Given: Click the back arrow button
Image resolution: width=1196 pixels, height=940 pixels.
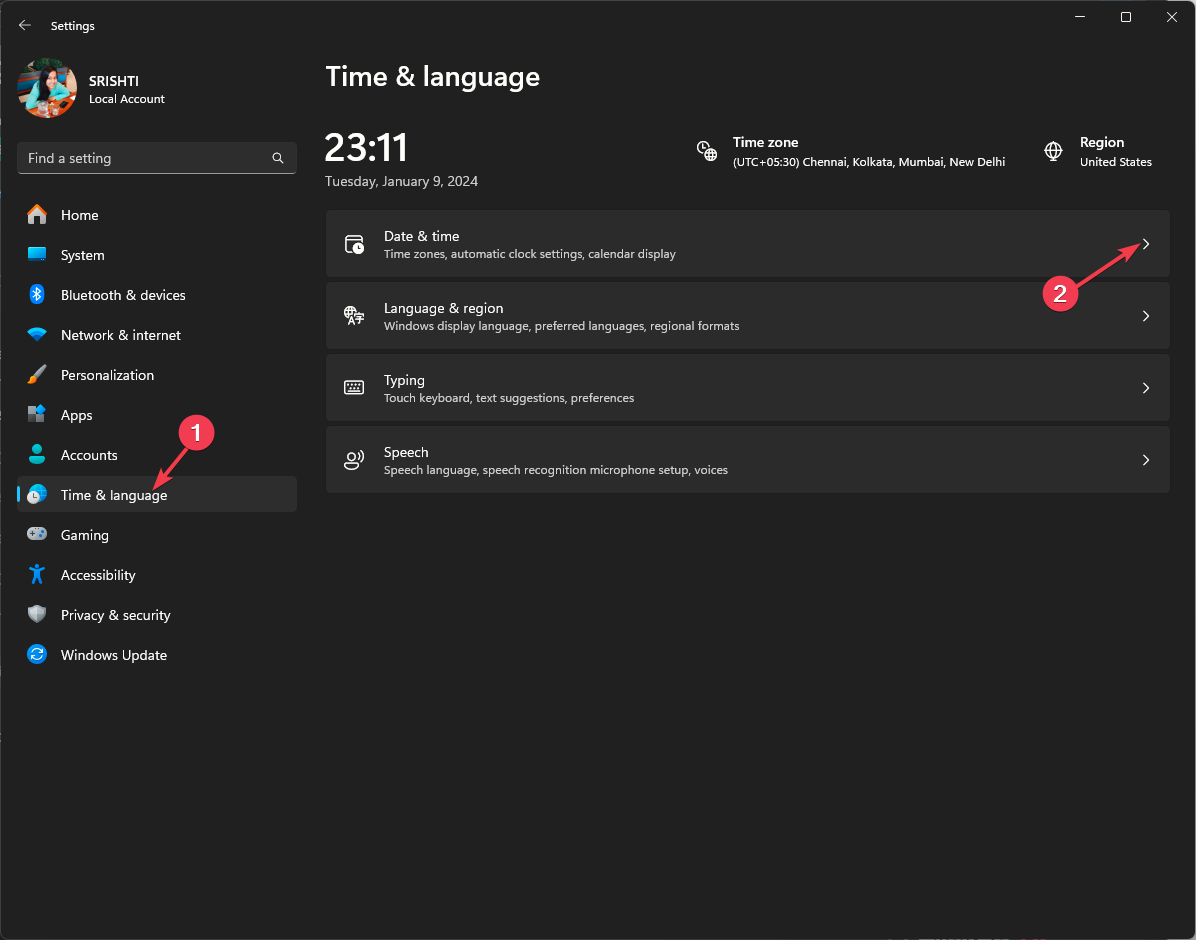Looking at the screenshot, I should pyautogui.click(x=24, y=25).
